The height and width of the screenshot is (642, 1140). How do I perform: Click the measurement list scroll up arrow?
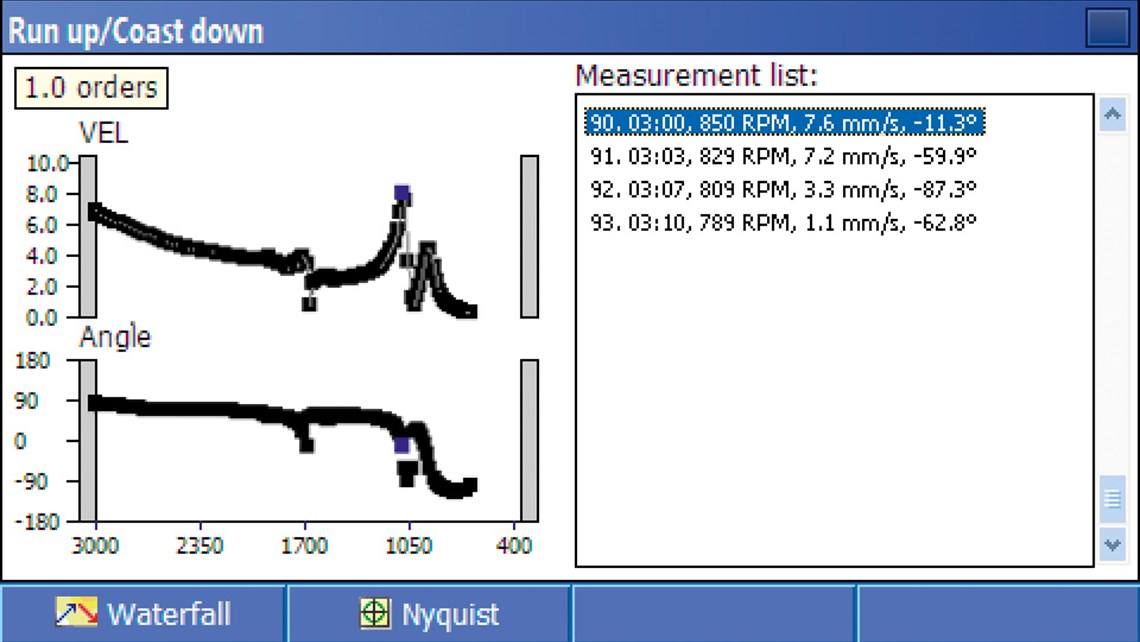tap(1112, 115)
